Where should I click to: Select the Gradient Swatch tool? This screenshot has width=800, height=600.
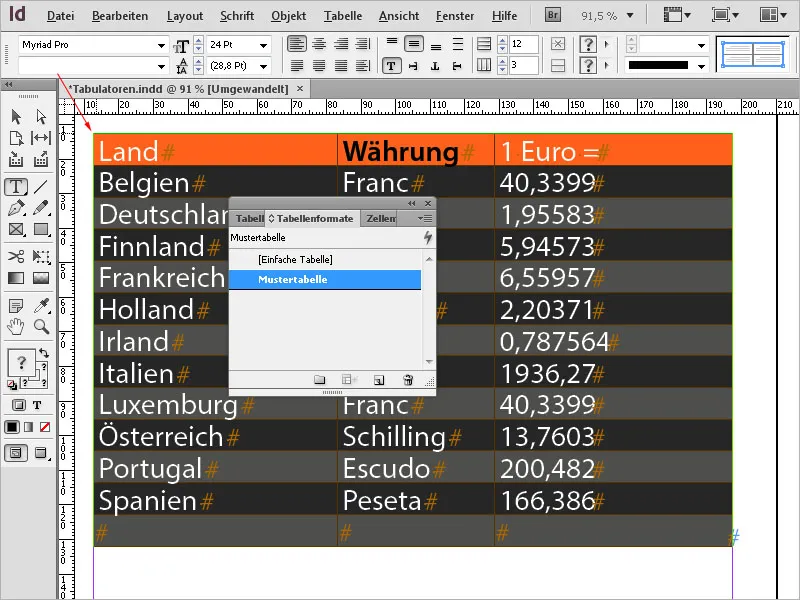click(x=16, y=278)
